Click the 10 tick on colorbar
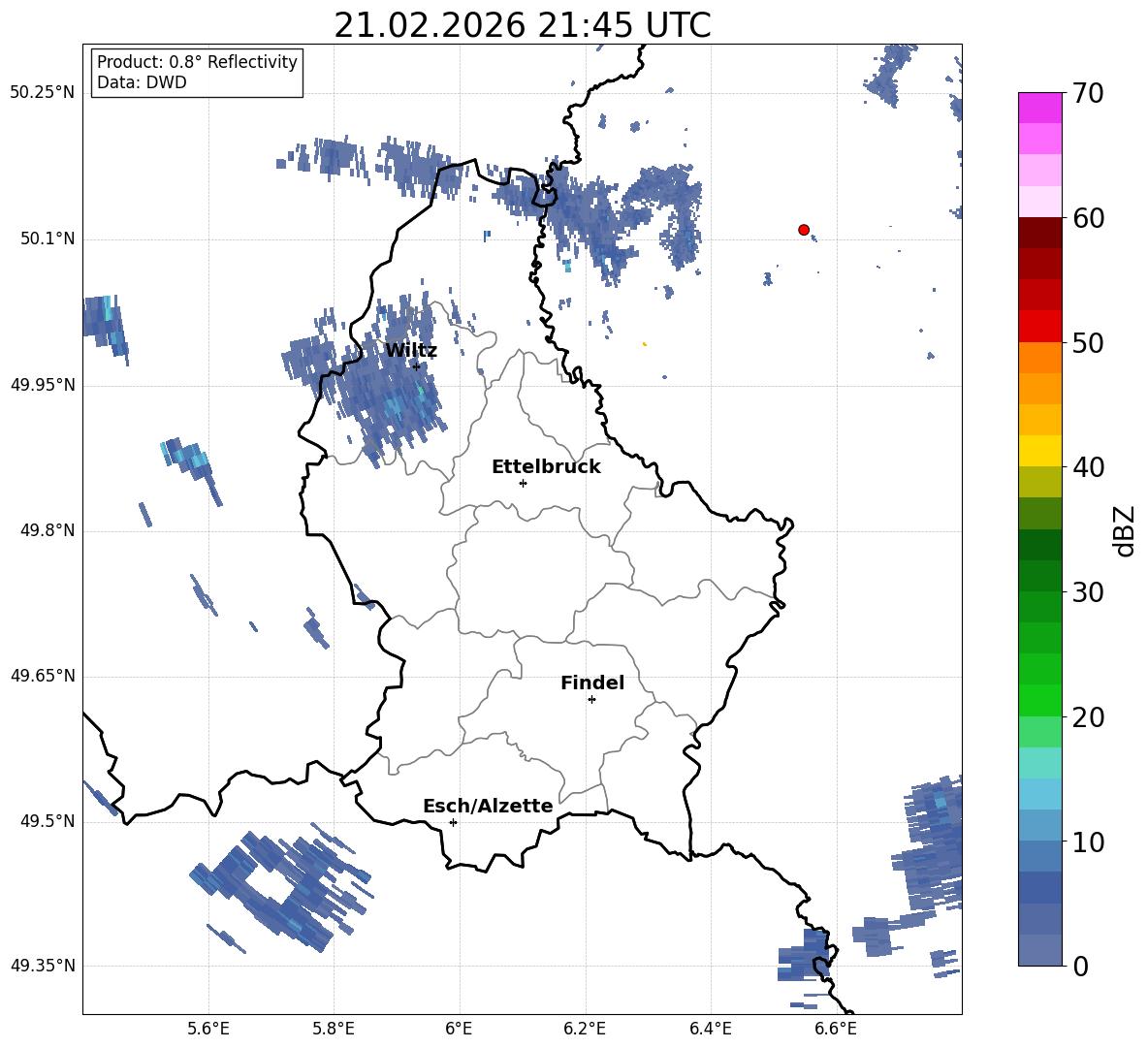The image size is (1148, 1048). (1088, 842)
